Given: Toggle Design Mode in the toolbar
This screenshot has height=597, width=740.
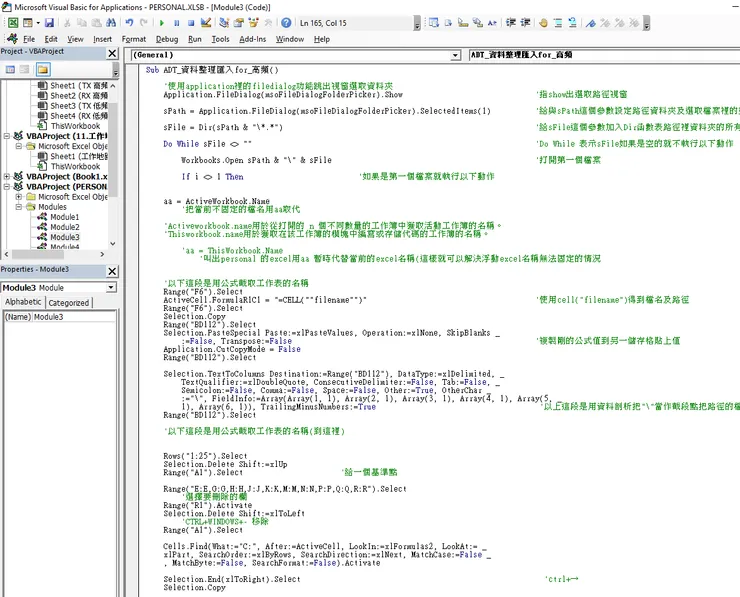Looking at the screenshot, I should click(208, 22).
